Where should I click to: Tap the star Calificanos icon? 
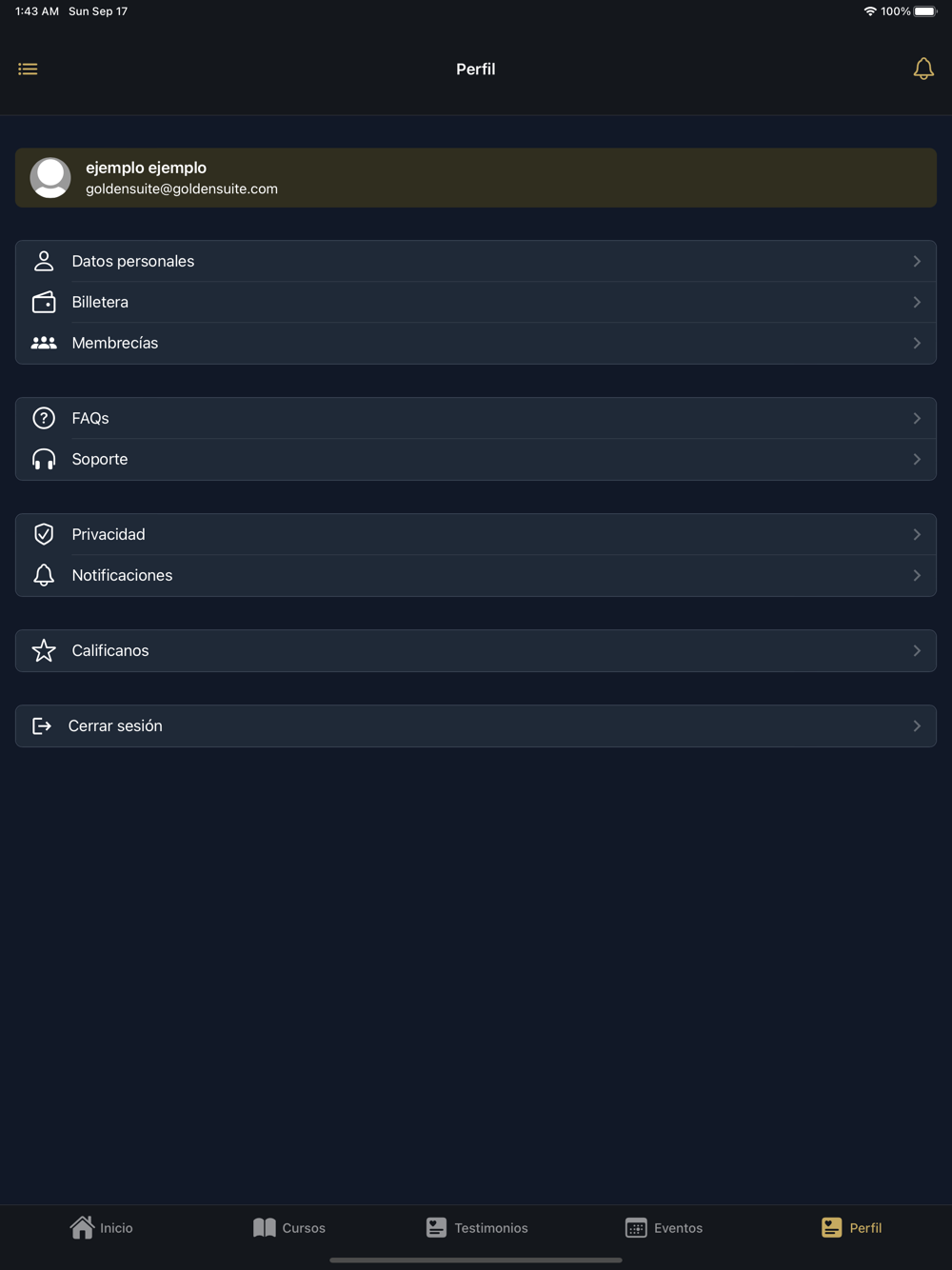coord(44,651)
